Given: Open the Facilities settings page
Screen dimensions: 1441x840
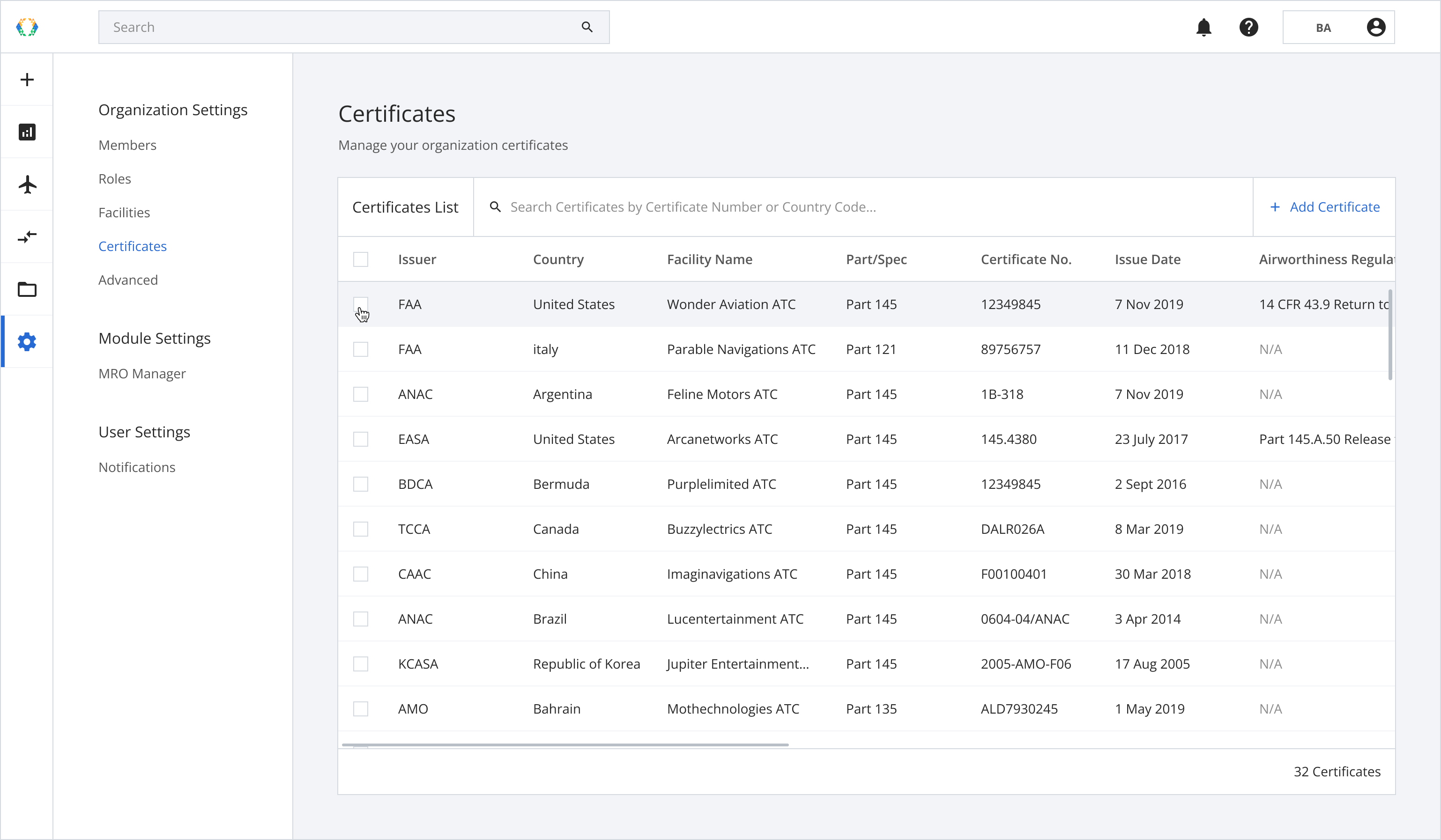Looking at the screenshot, I should 124,213.
